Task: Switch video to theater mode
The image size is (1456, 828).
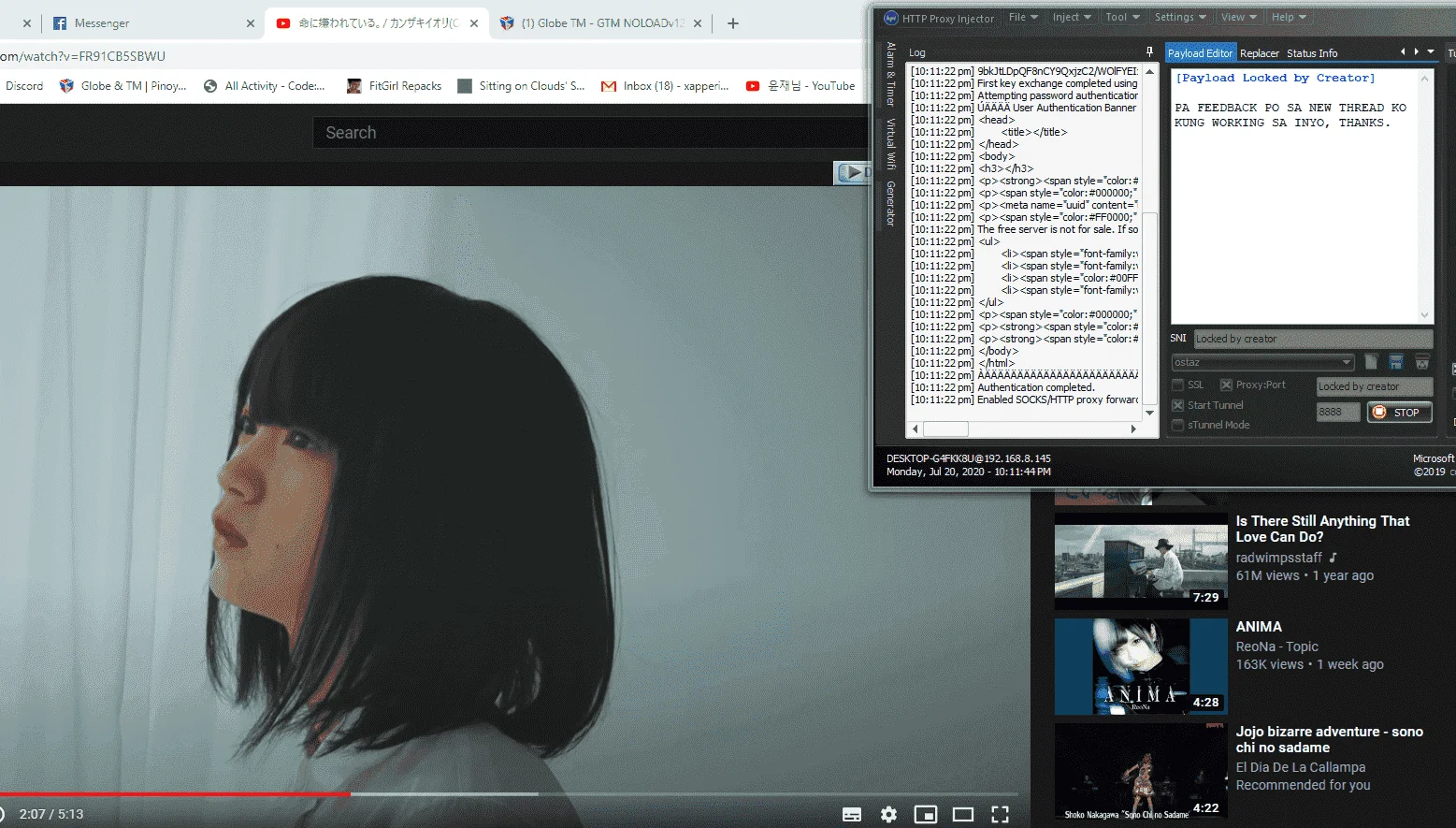Action: pos(963,814)
